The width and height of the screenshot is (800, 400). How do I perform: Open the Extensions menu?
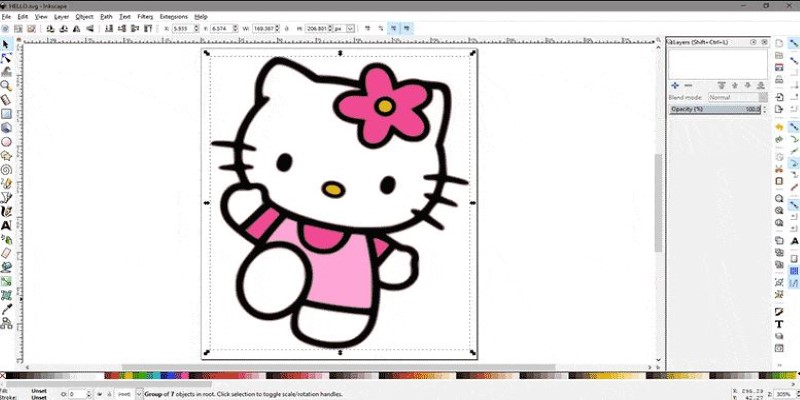[x=173, y=17]
